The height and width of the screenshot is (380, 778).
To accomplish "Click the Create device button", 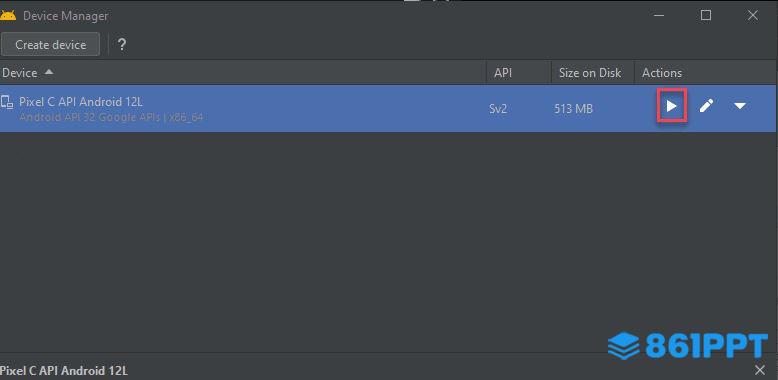I will pyautogui.click(x=51, y=45).
